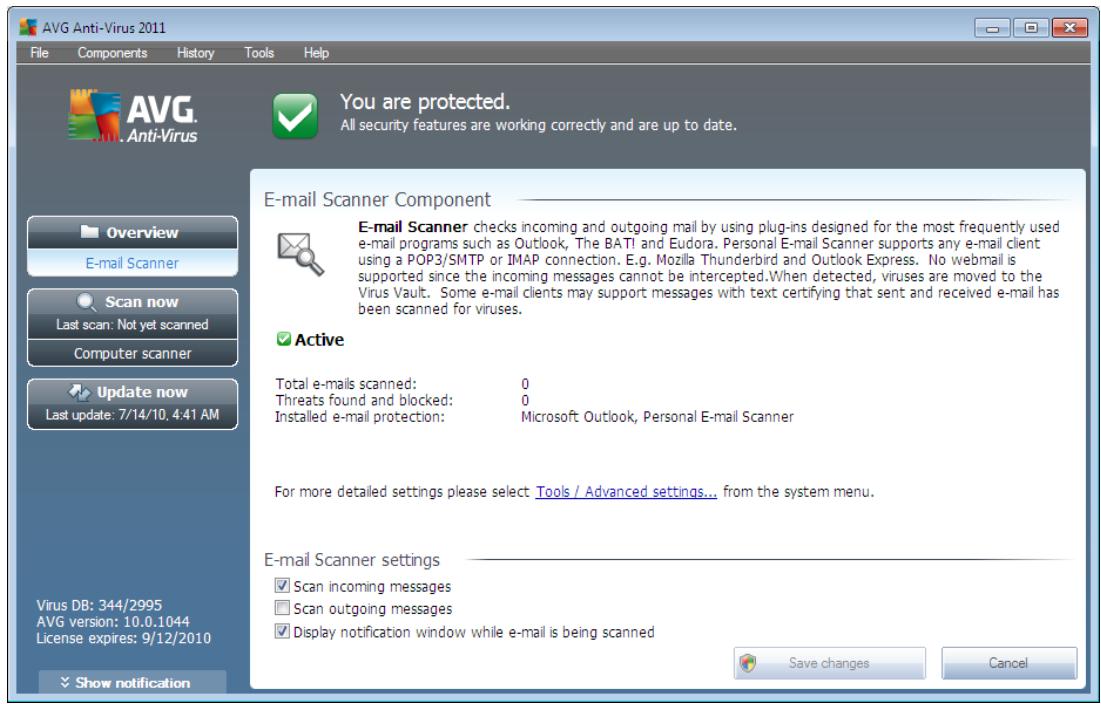Click 'E-mail Scanner Component' heading

pos(377,200)
